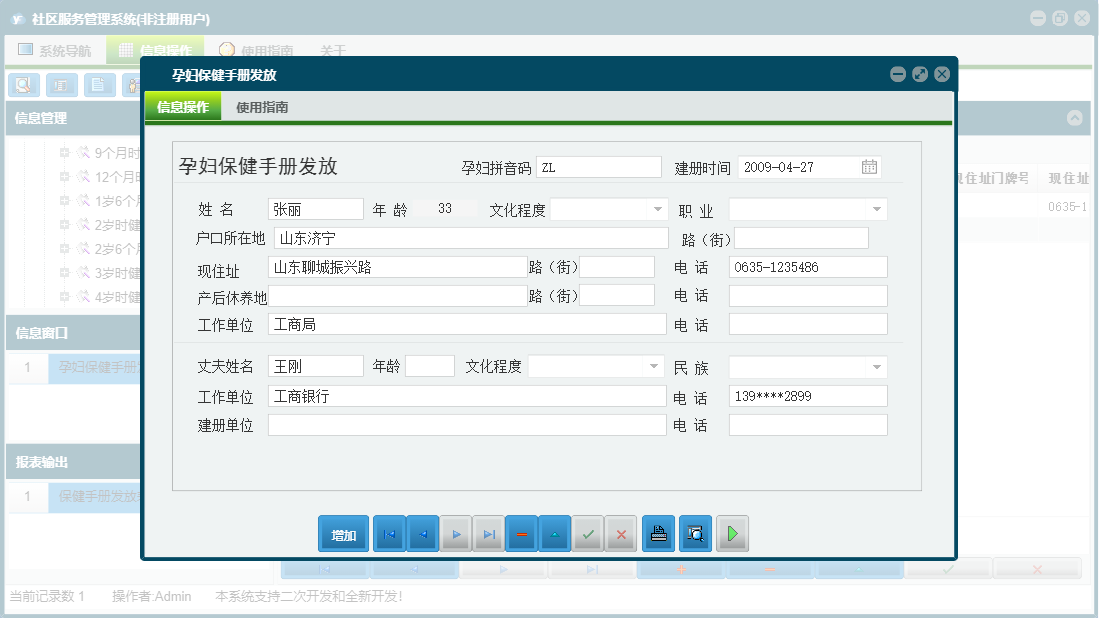Select the search icon in left toolbar
Viewport: 1099px width, 618px height.
pos(22,85)
